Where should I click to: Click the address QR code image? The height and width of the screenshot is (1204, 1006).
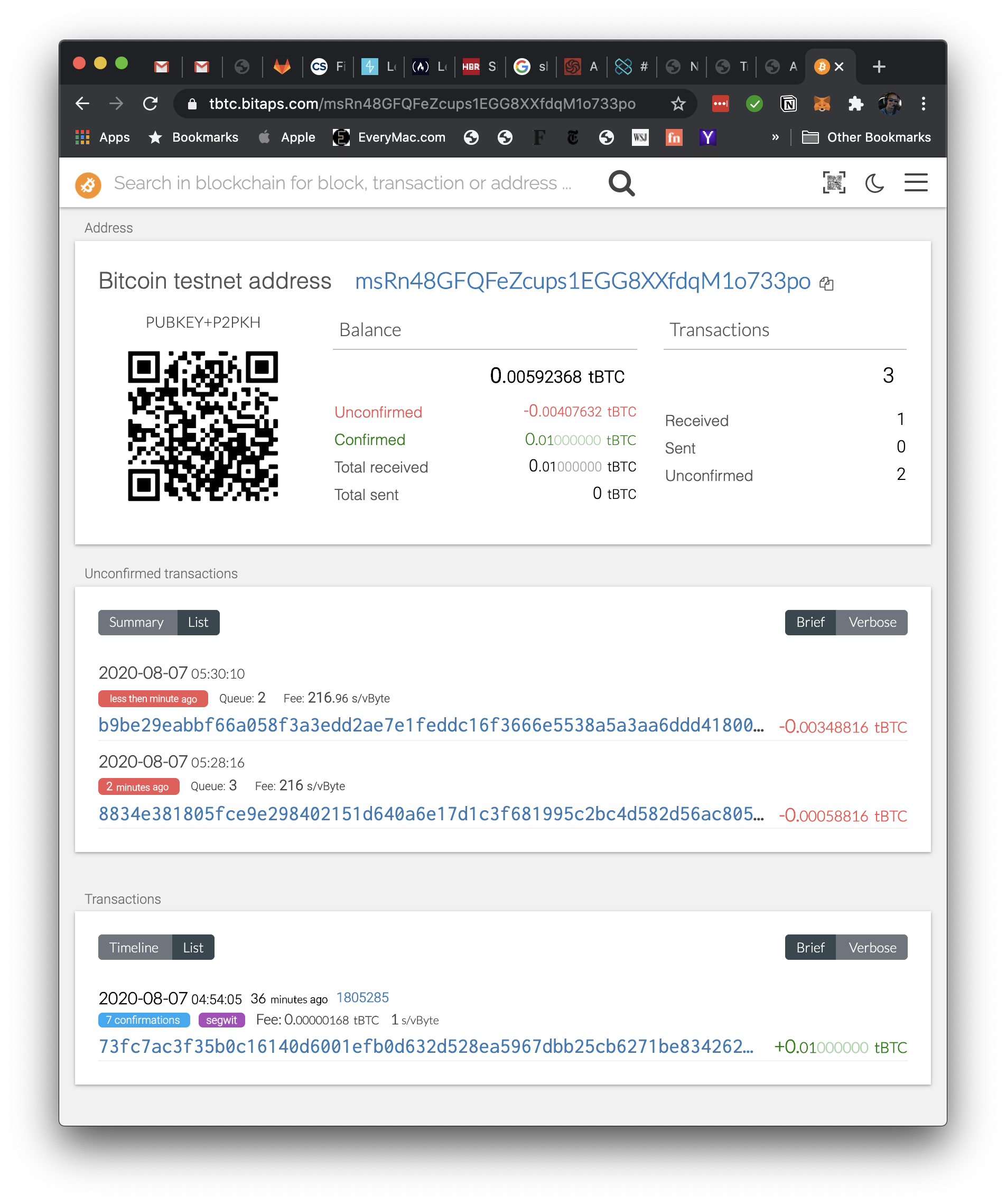[x=203, y=426]
